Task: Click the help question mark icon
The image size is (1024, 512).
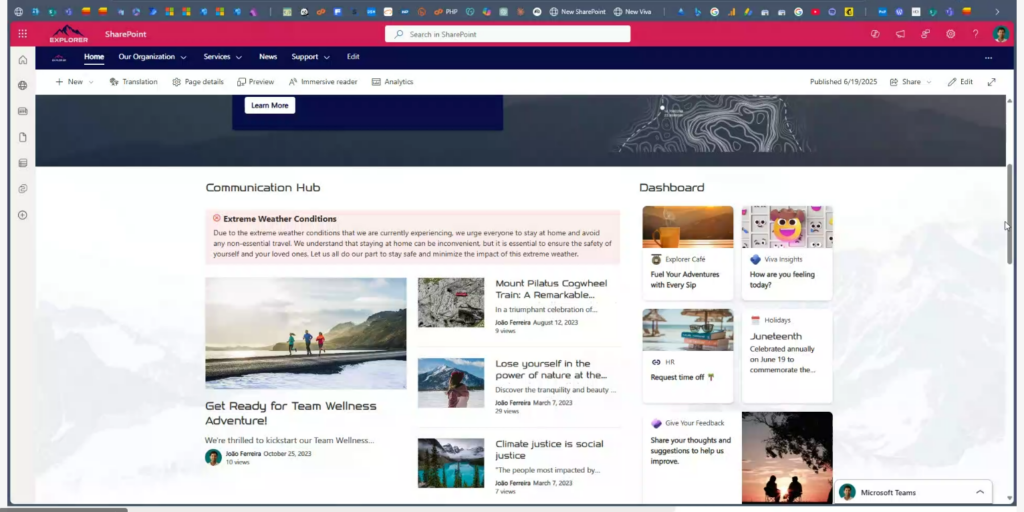Action: point(975,34)
